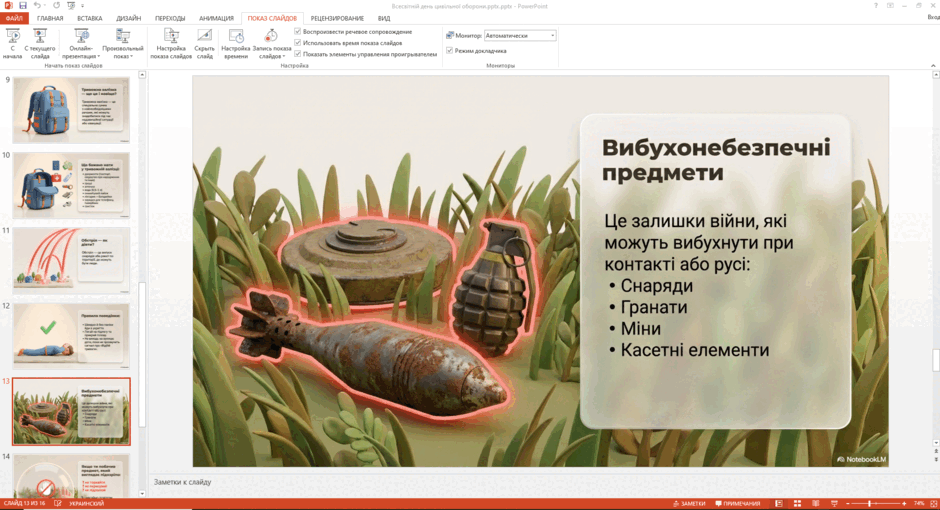Start slideshow from the beginning (С начала)
This screenshot has width=940, height=510.
coord(13,44)
